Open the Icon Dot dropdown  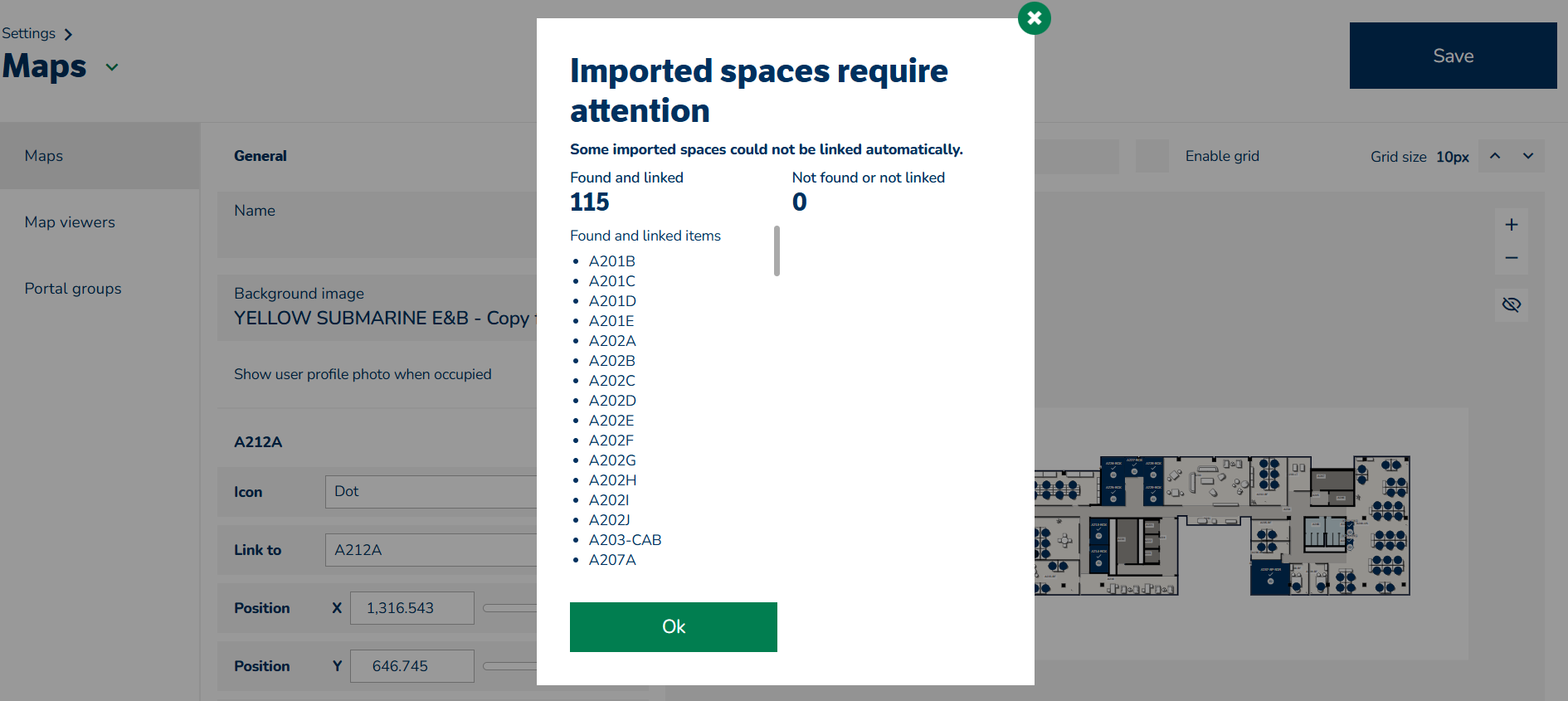pyautogui.click(x=431, y=492)
